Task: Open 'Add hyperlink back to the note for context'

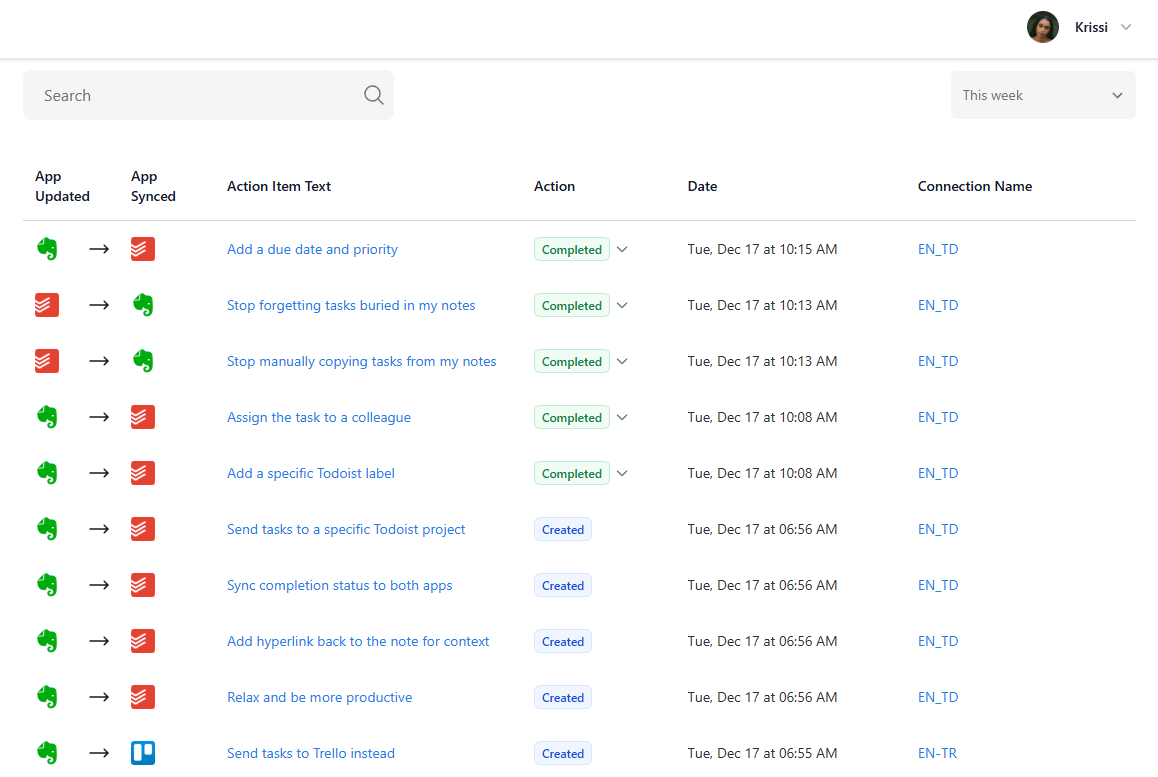Action: pyautogui.click(x=358, y=641)
